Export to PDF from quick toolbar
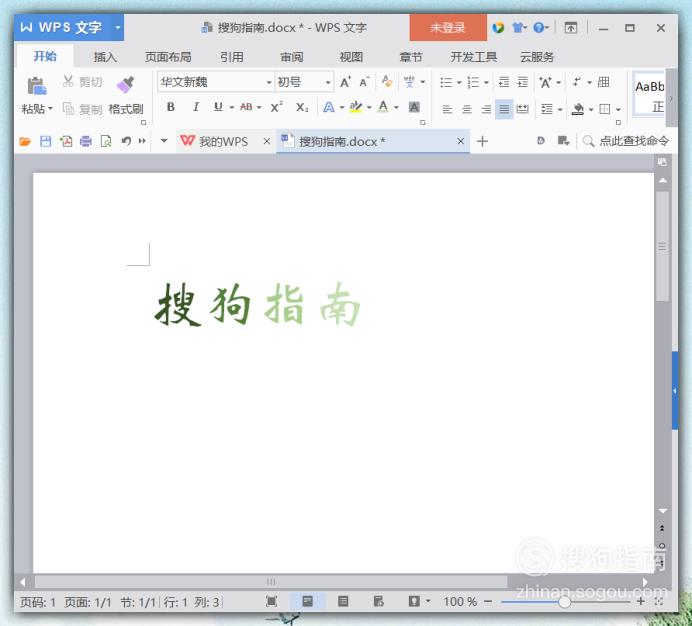Viewport: 692px width, 626px height. tap(66, 141)
